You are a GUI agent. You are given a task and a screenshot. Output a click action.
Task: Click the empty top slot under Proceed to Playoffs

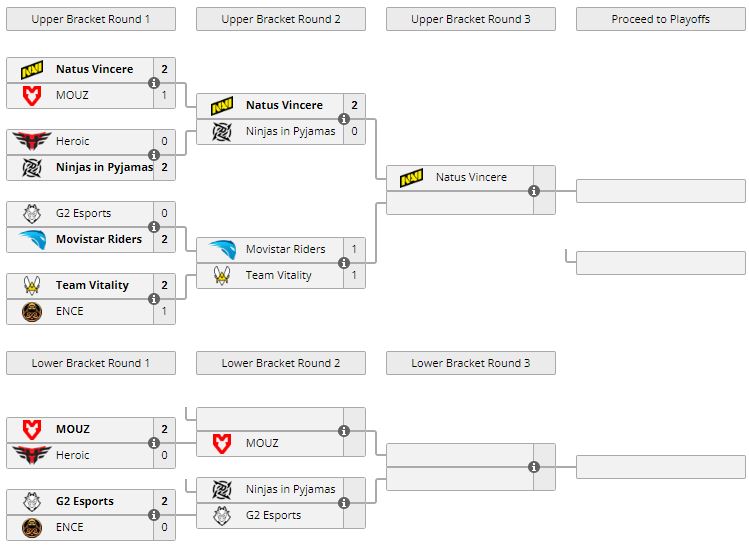[661, 191]
